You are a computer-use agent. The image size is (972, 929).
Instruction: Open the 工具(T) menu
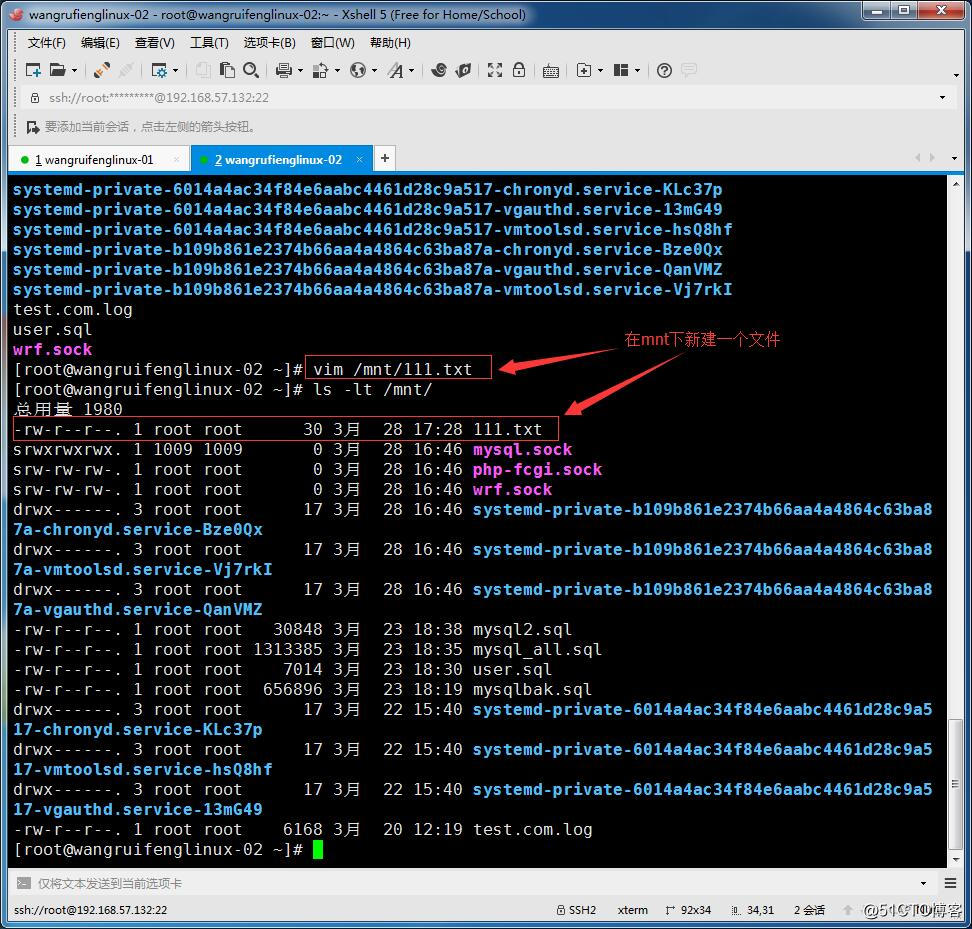click(x=209, y=43)
